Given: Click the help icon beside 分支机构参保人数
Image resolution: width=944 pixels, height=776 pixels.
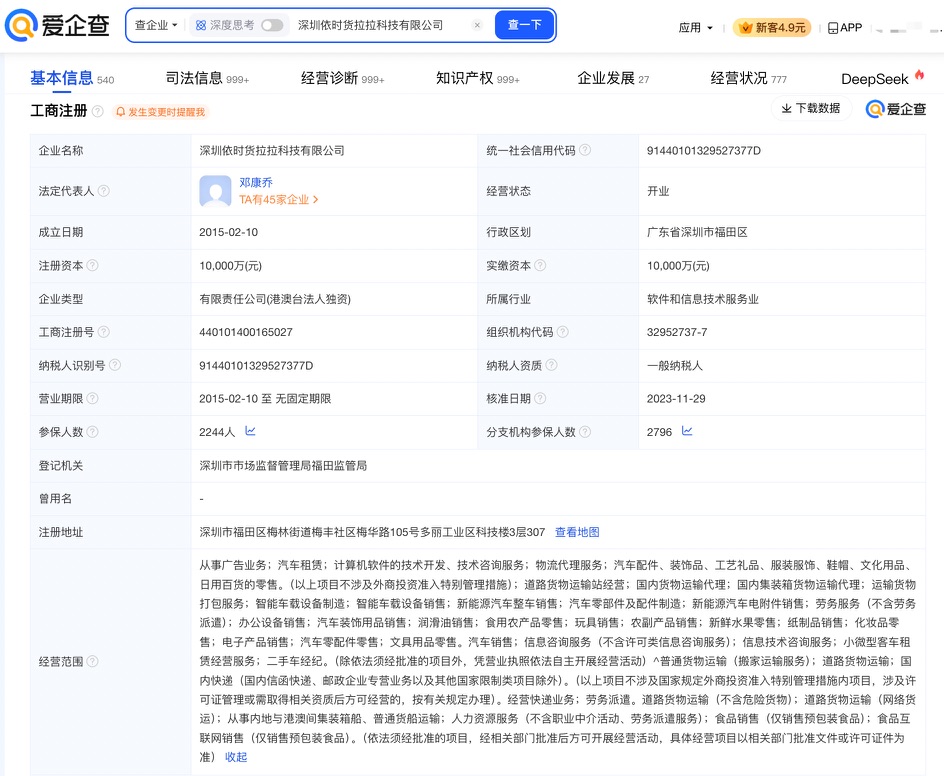Looking at the screenshot, I should click(x=585, y=432).
